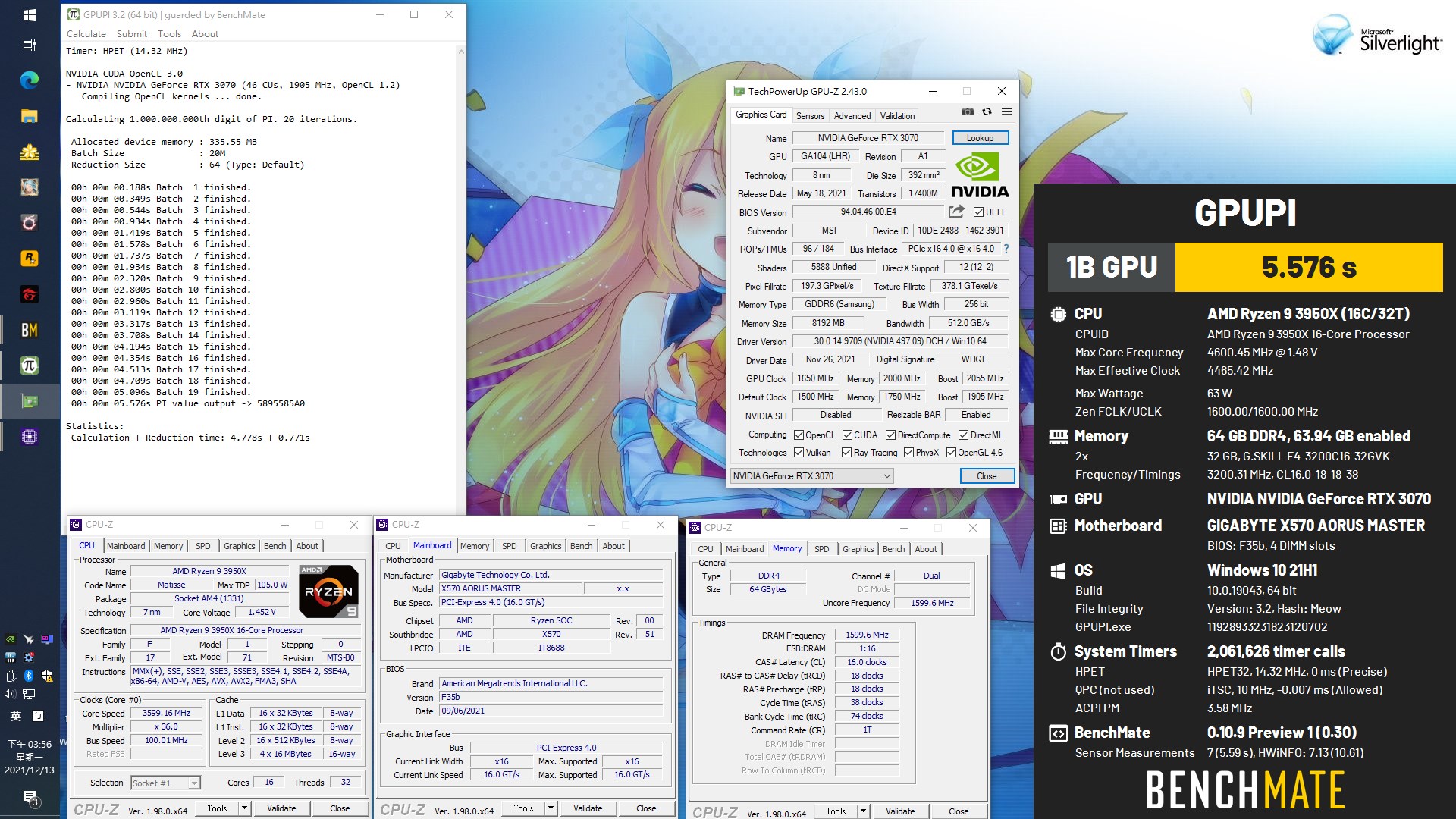Click Validate in the left CPU-Z window
This screenshot has width=1456, height=819.
(x=281, y=808)
